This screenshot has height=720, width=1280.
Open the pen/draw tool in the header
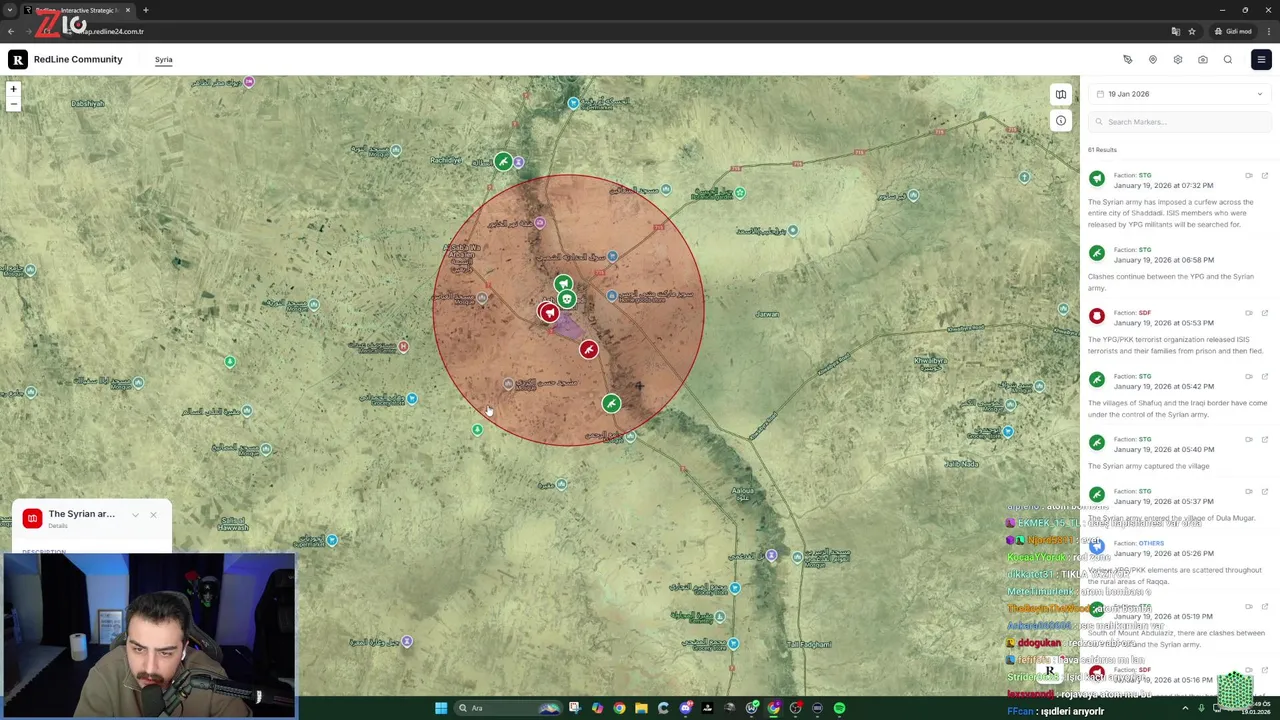(x=1127, y=59)
